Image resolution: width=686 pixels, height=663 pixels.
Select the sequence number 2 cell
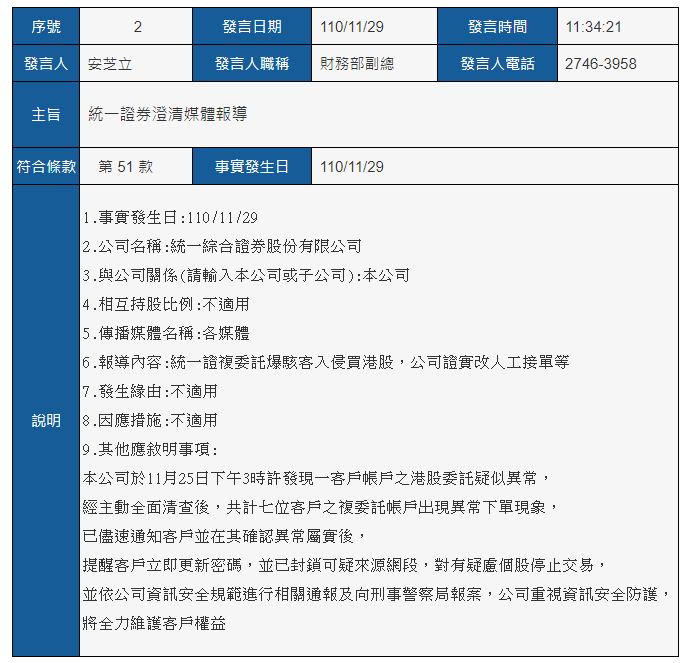pyautogui.click(x=136, y=27)
